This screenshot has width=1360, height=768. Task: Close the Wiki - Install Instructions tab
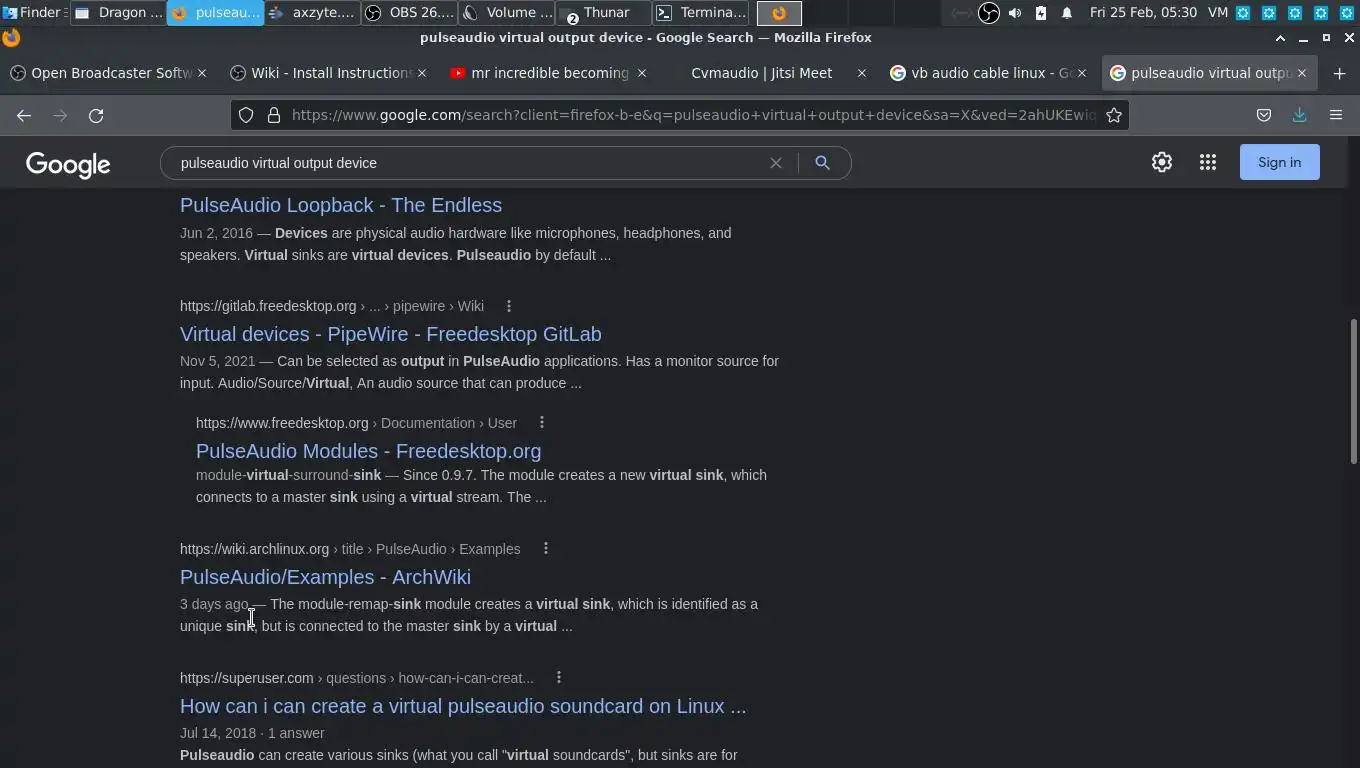pos(422,73)
